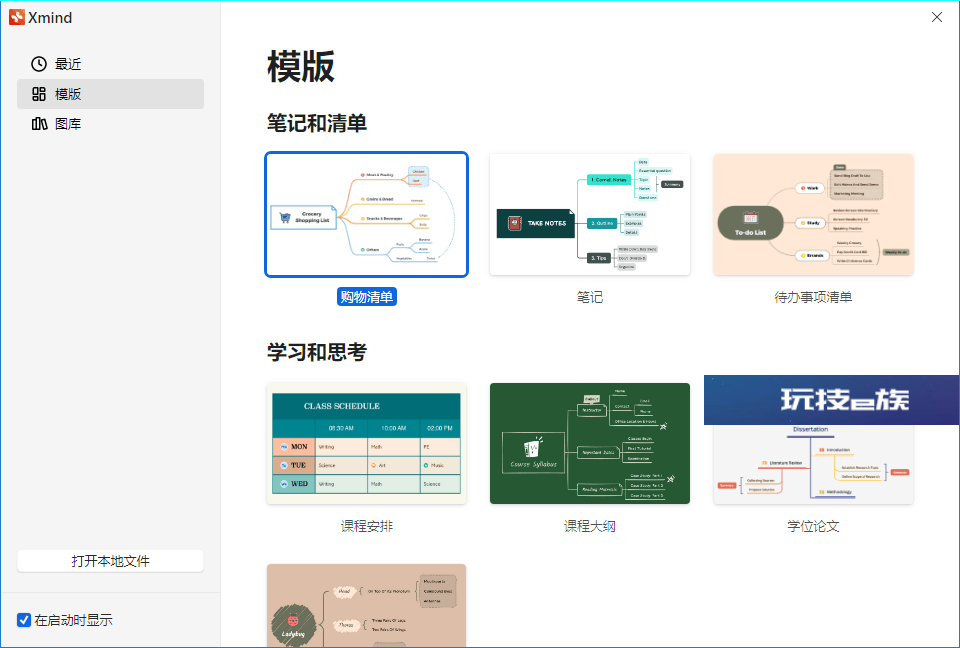Image resolution: width=960 pixels, height=648 pixels.
Task: Select the 课程大纲 course syllabus template
Action: tap(590, 443)
